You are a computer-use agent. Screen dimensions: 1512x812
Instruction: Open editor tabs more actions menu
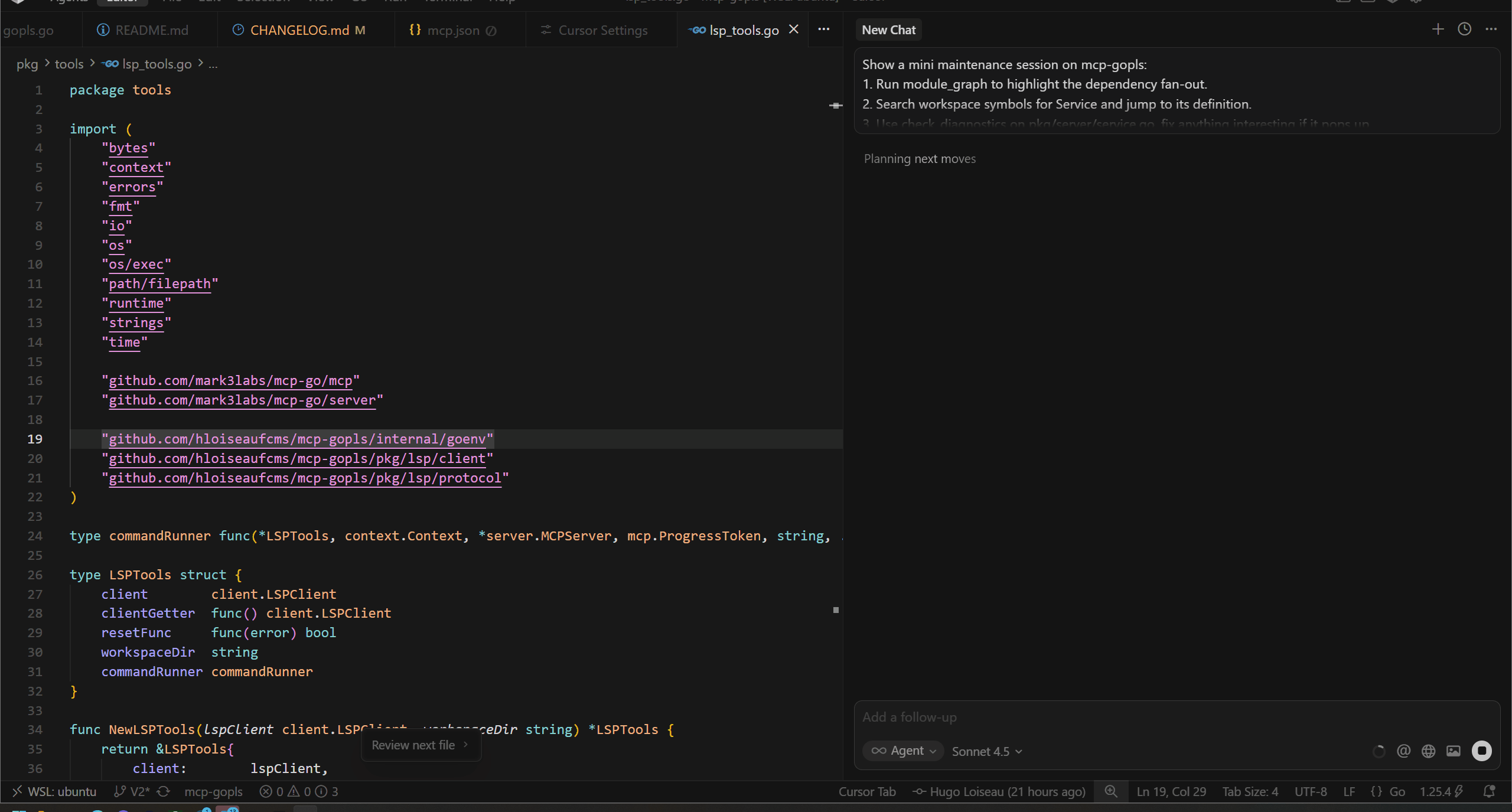[x=823, y=30]
